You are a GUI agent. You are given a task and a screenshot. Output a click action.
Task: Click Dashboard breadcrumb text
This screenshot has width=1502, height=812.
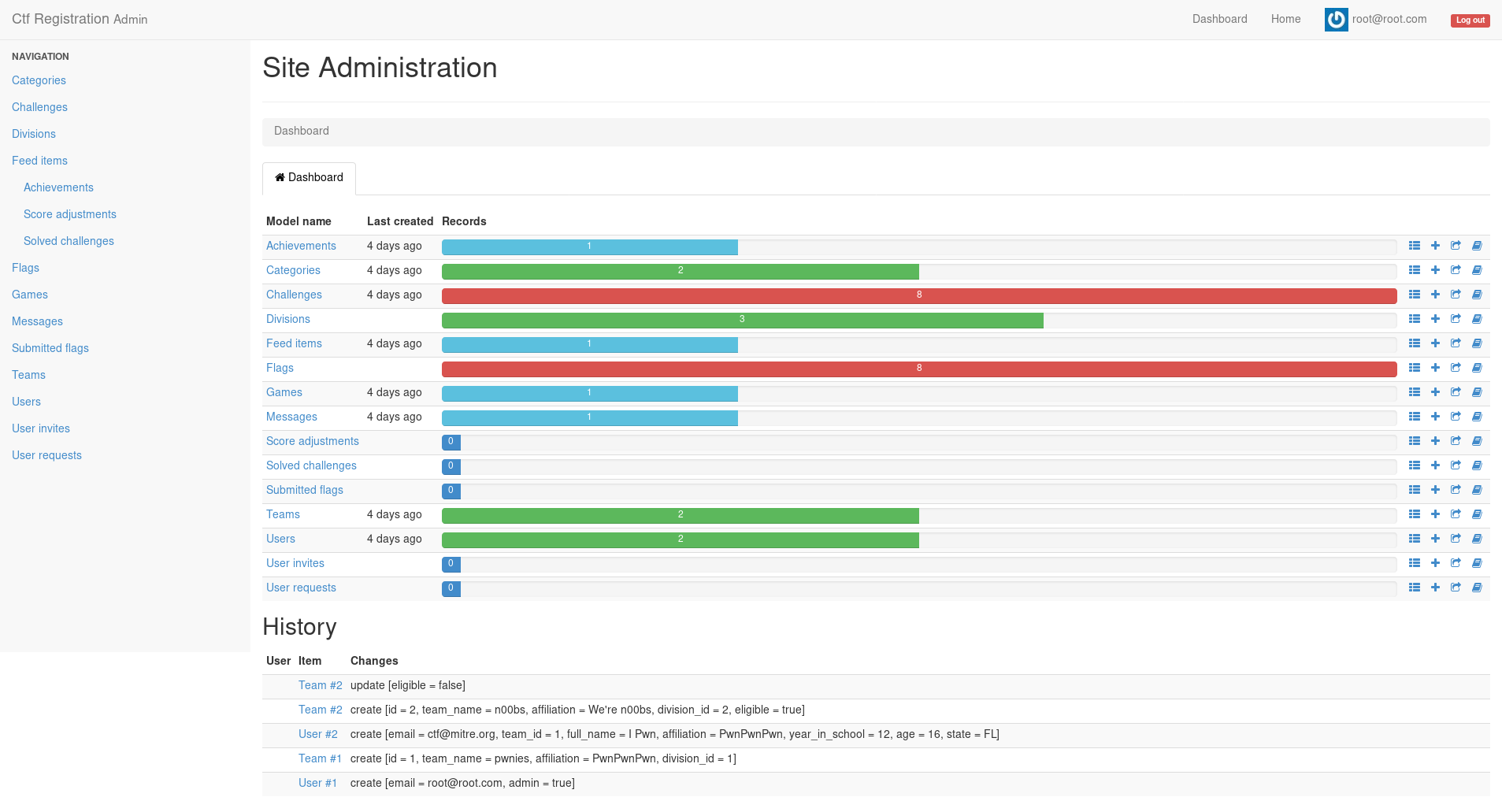[x=302, y=131]
